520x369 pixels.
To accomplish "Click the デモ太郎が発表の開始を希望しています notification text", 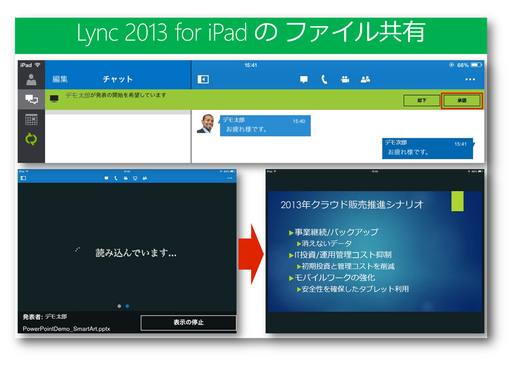I will click(x=116, y=95).
